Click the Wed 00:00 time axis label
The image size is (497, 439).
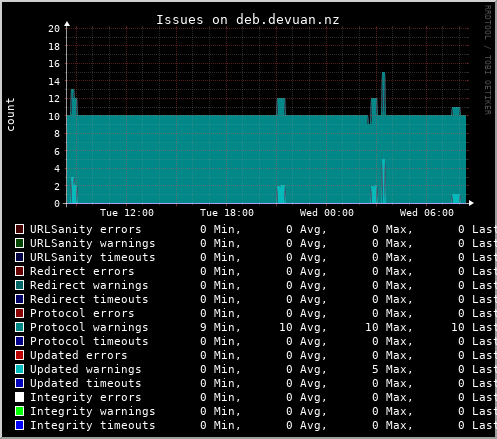327,213
